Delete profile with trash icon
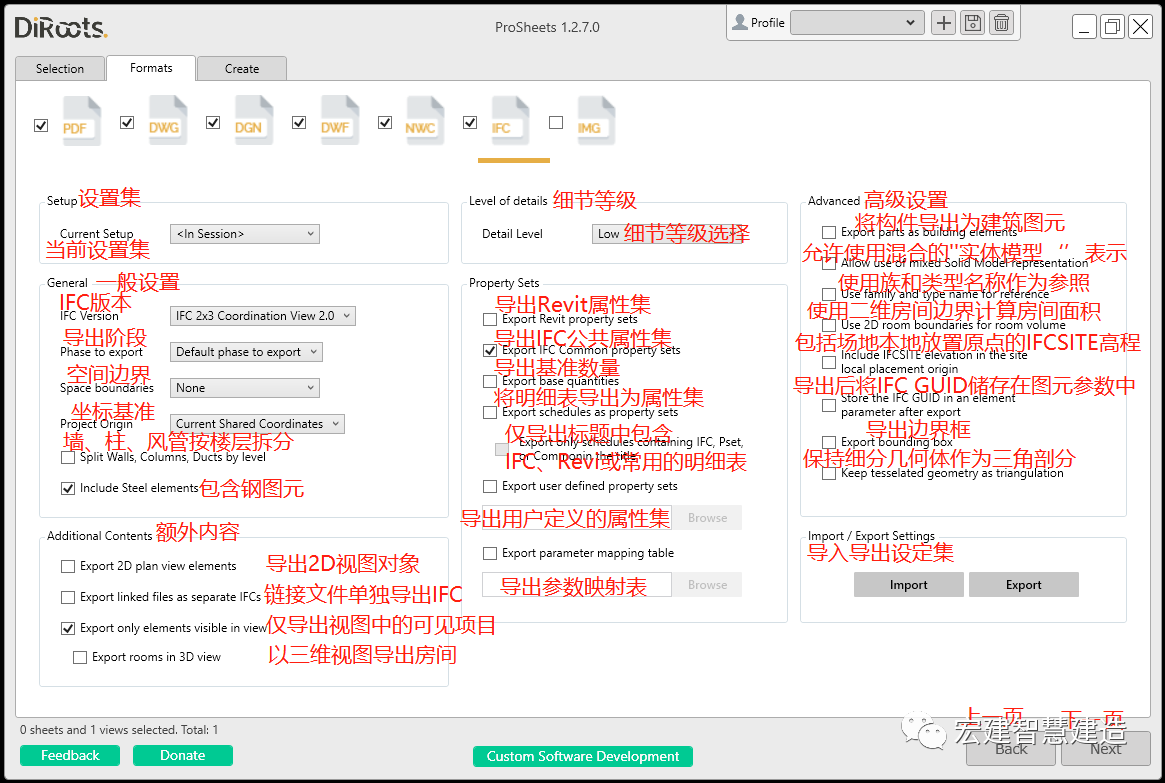The image size is (1165, 783). [1002, 23]
